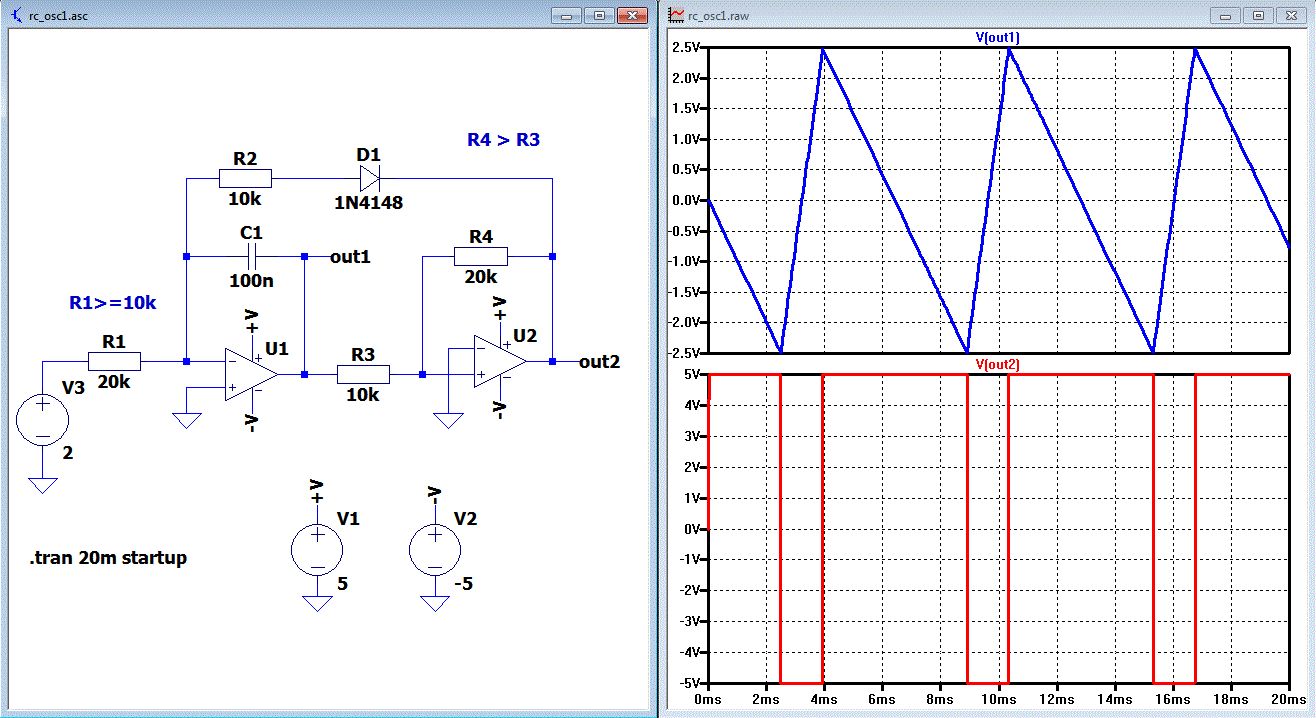Click the out2 net label
Image resolution: width=1316 pixels, height=718 pixels.
pyautogui.click(x=599, y=362)
